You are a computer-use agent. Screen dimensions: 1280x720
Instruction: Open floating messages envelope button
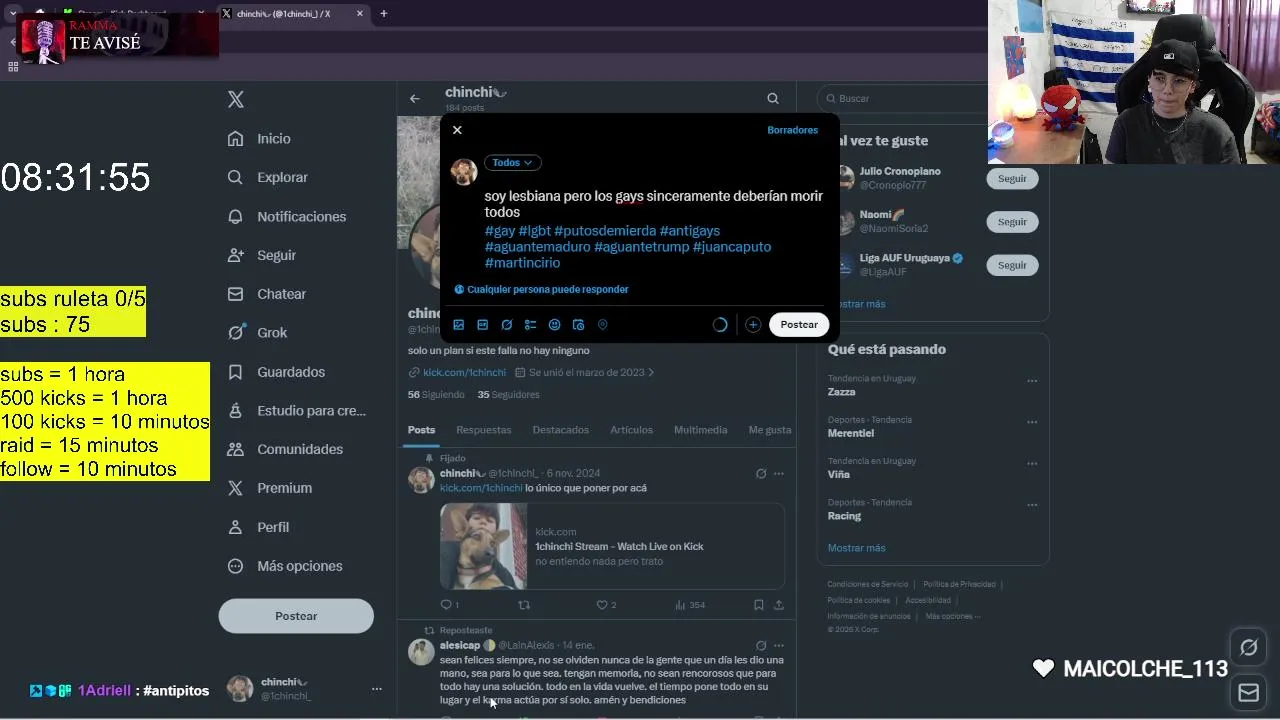1249,692
